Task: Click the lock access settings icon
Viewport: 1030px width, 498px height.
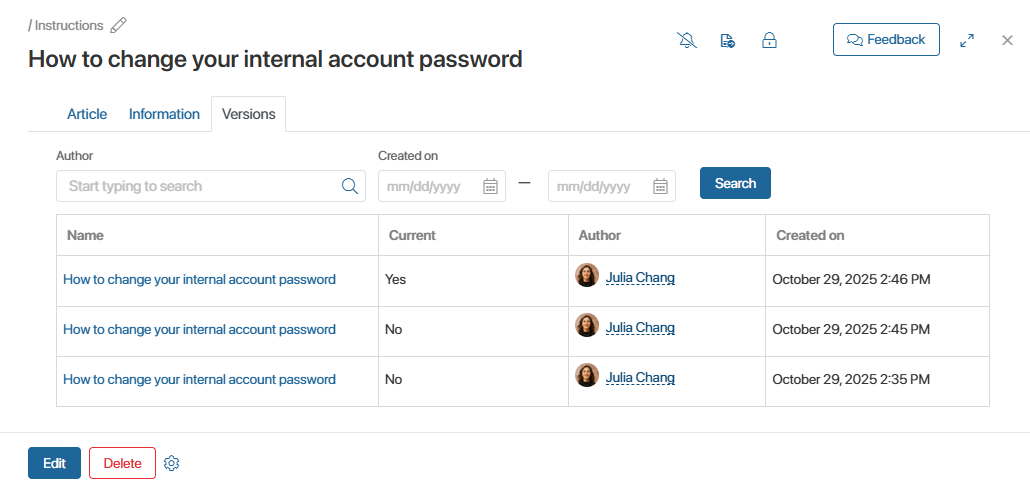Action: tap(769, 41)
